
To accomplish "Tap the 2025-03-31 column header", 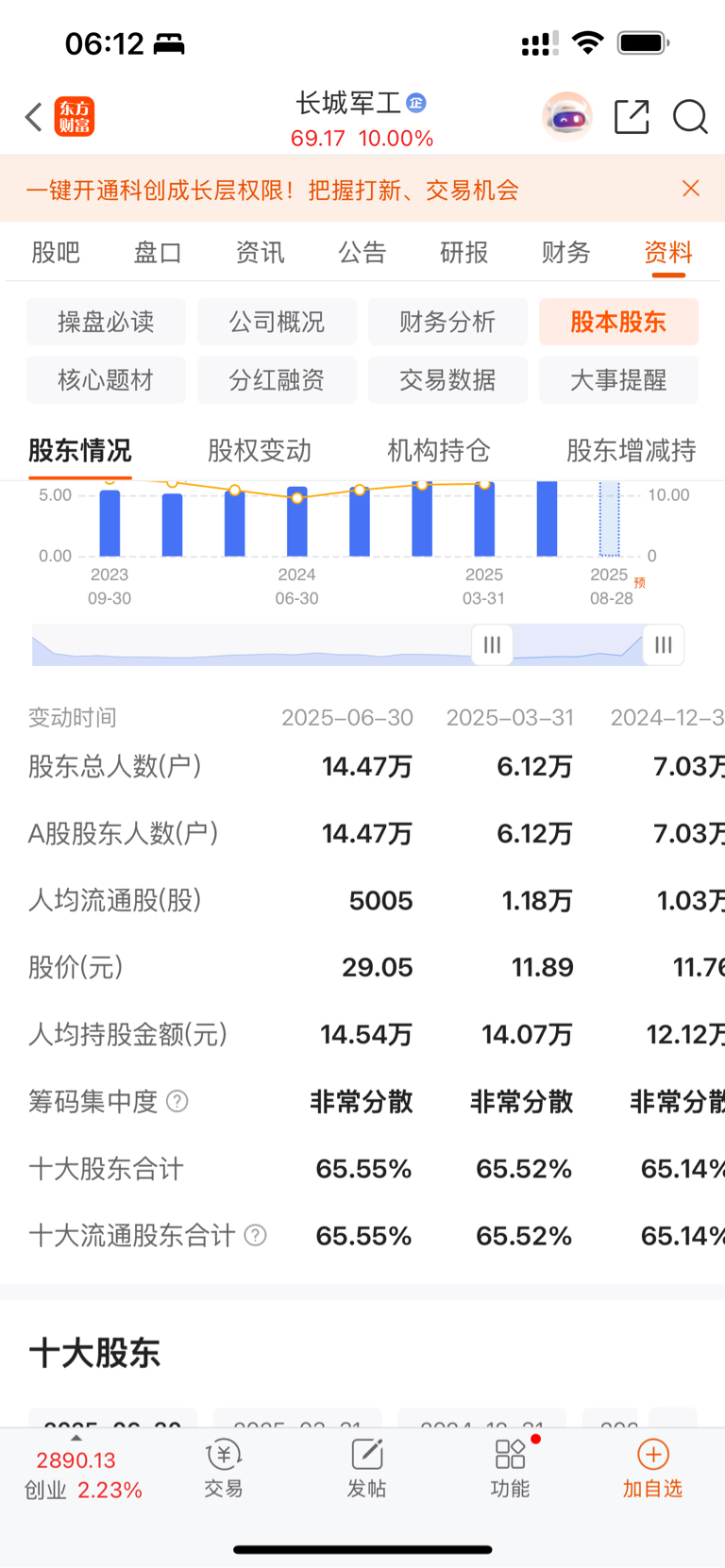I will pyautogui.click(x=510, y=718).
